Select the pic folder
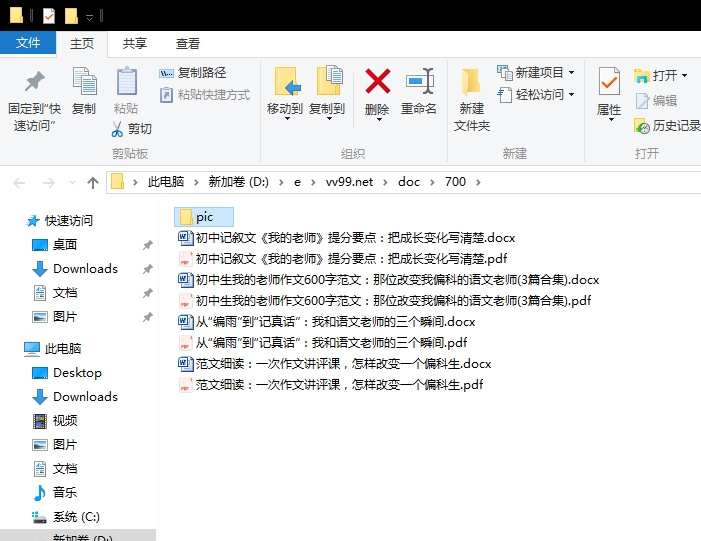 pos(204,217)
